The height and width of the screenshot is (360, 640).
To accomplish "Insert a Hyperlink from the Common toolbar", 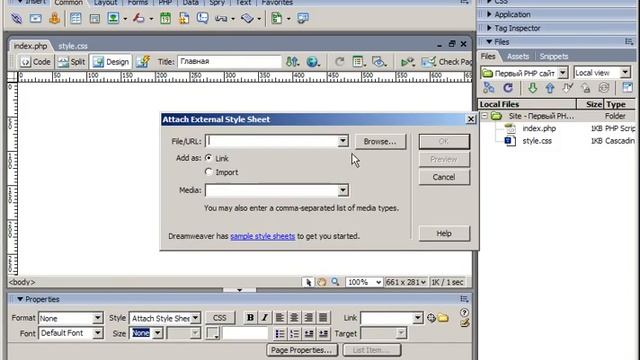I will (x=16, y=18).
